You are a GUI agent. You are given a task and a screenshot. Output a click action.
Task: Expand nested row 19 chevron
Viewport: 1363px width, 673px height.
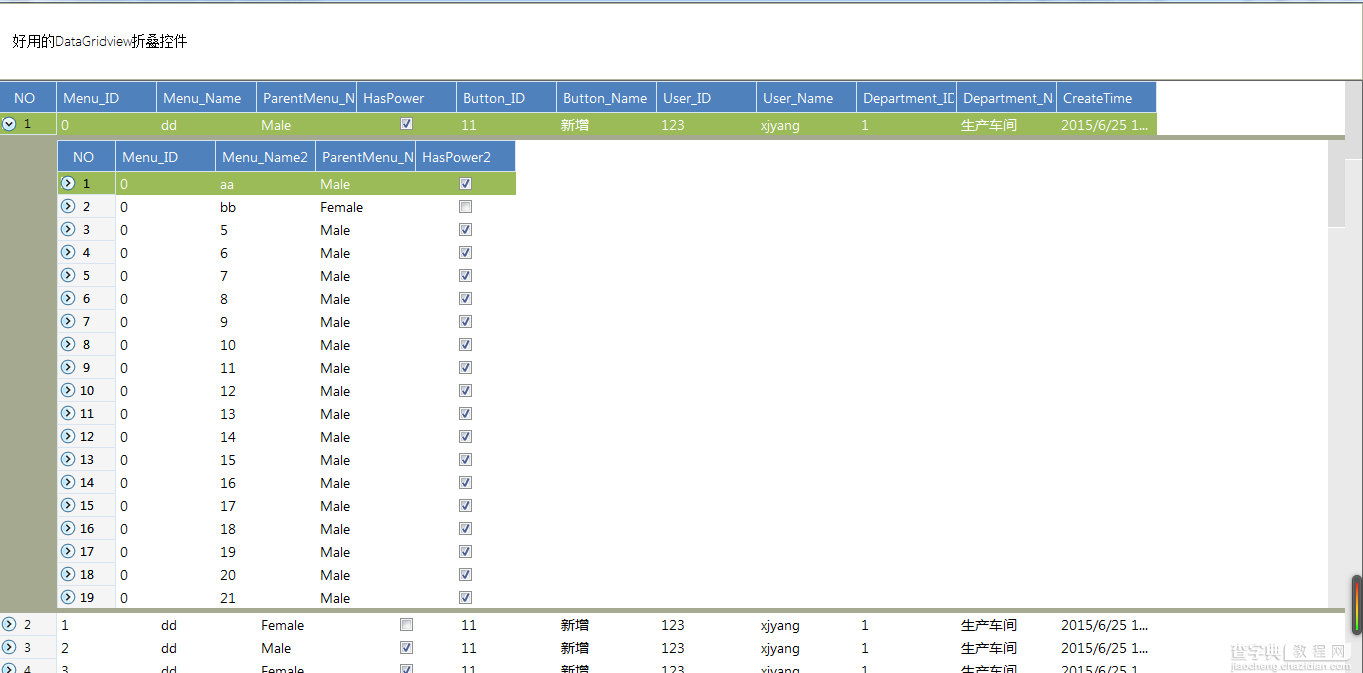click(x=68, y=597)
